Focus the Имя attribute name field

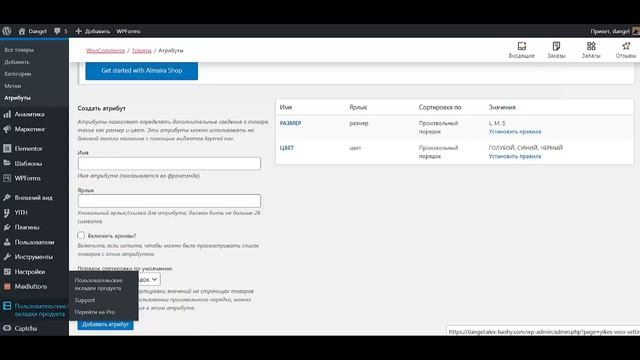pyautogui.click(x=169, y=163)
